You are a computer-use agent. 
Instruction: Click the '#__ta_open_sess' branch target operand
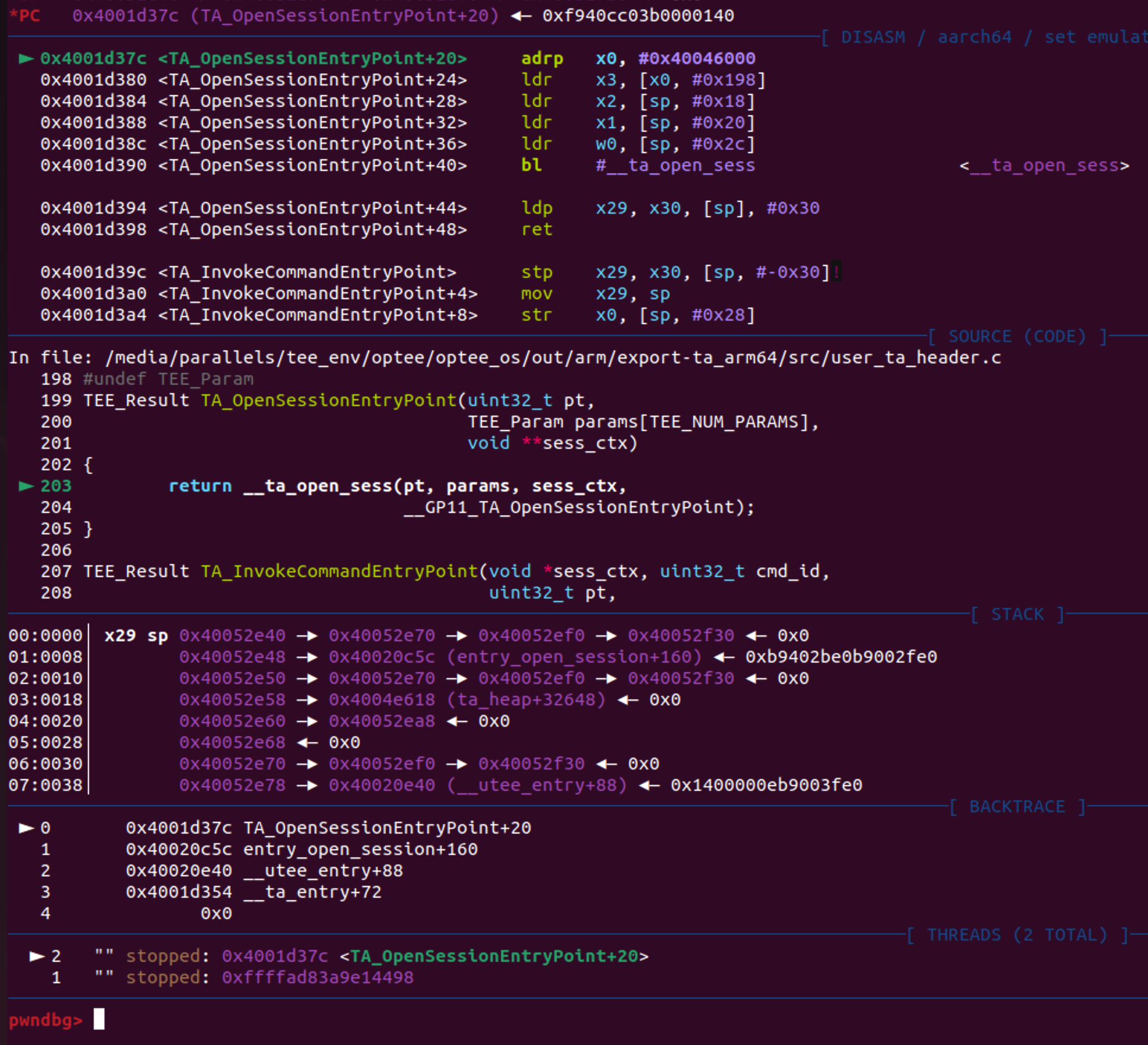click(x=676, y=165)
